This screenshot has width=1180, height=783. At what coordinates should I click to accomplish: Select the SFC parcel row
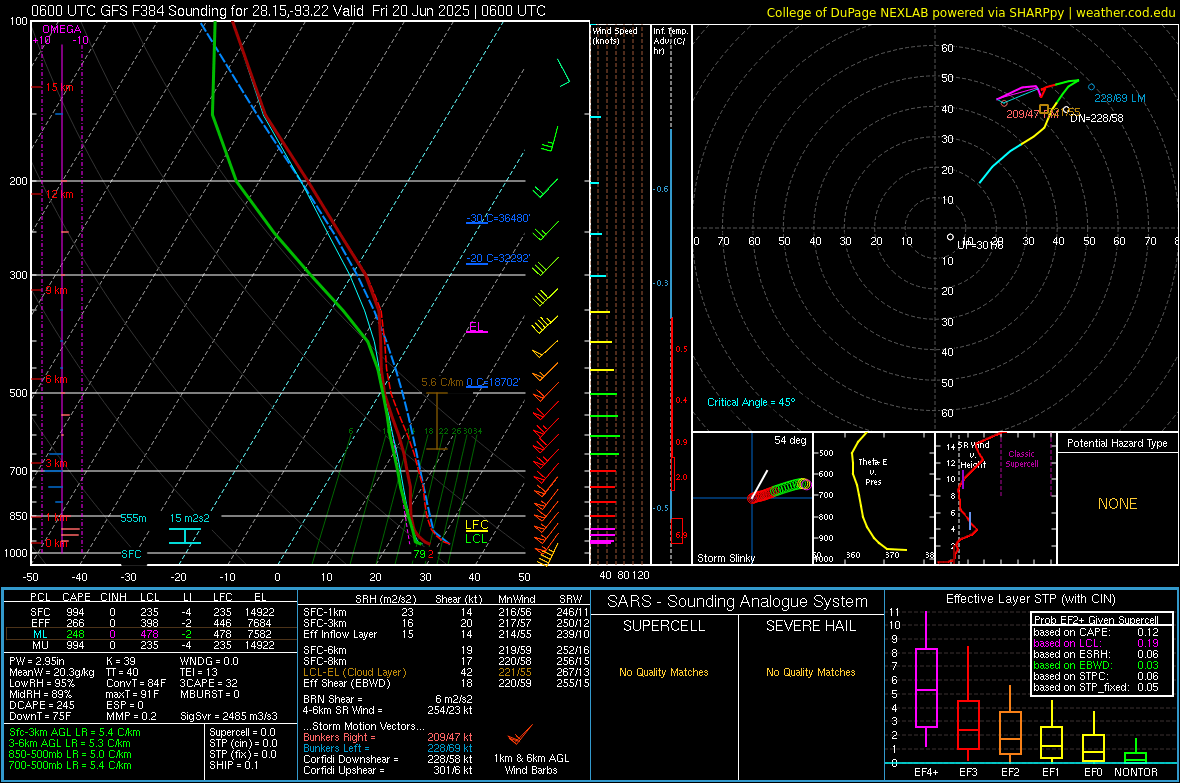[150, 612]
